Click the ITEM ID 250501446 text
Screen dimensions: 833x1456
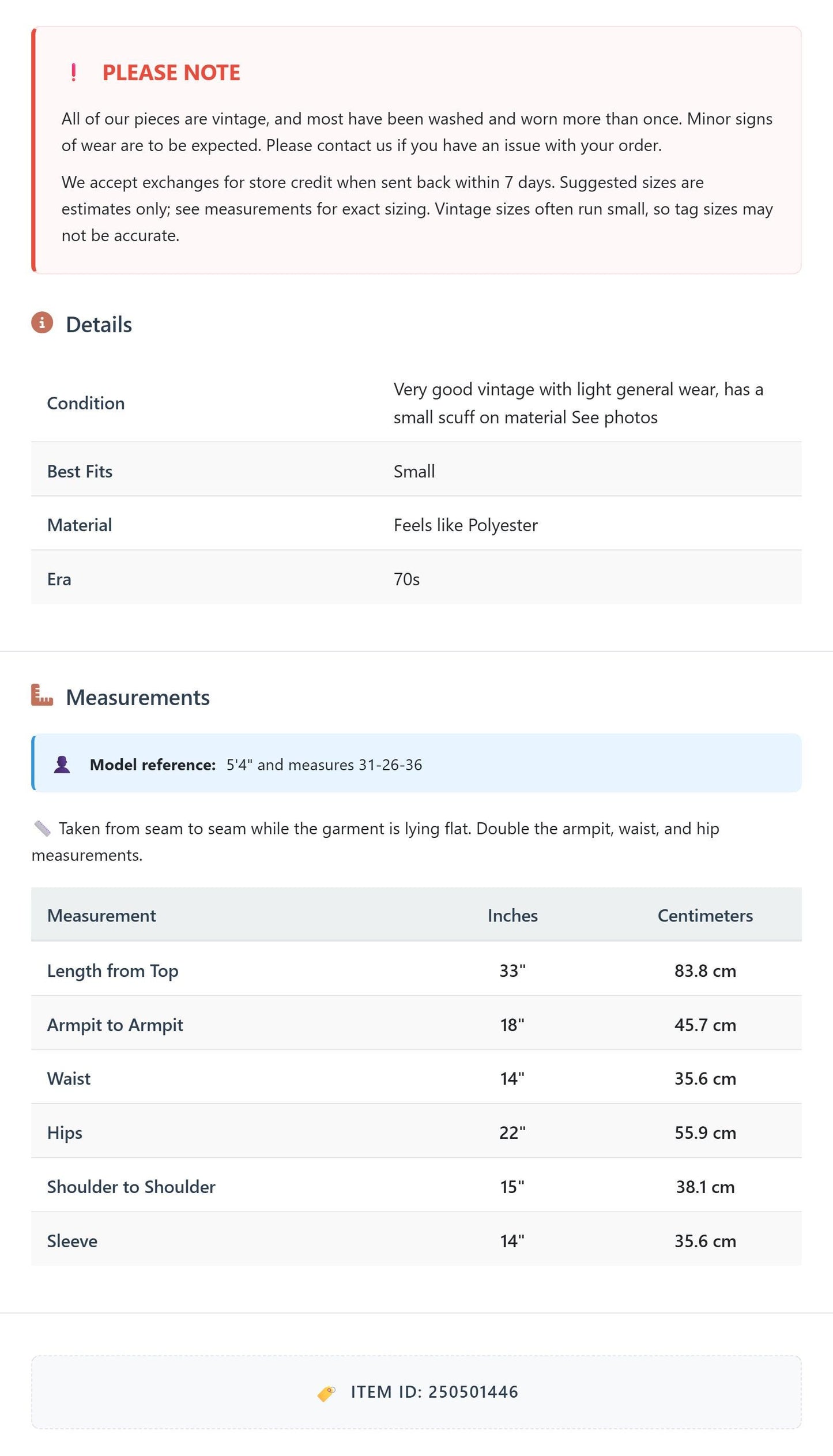coord(435,1392)
